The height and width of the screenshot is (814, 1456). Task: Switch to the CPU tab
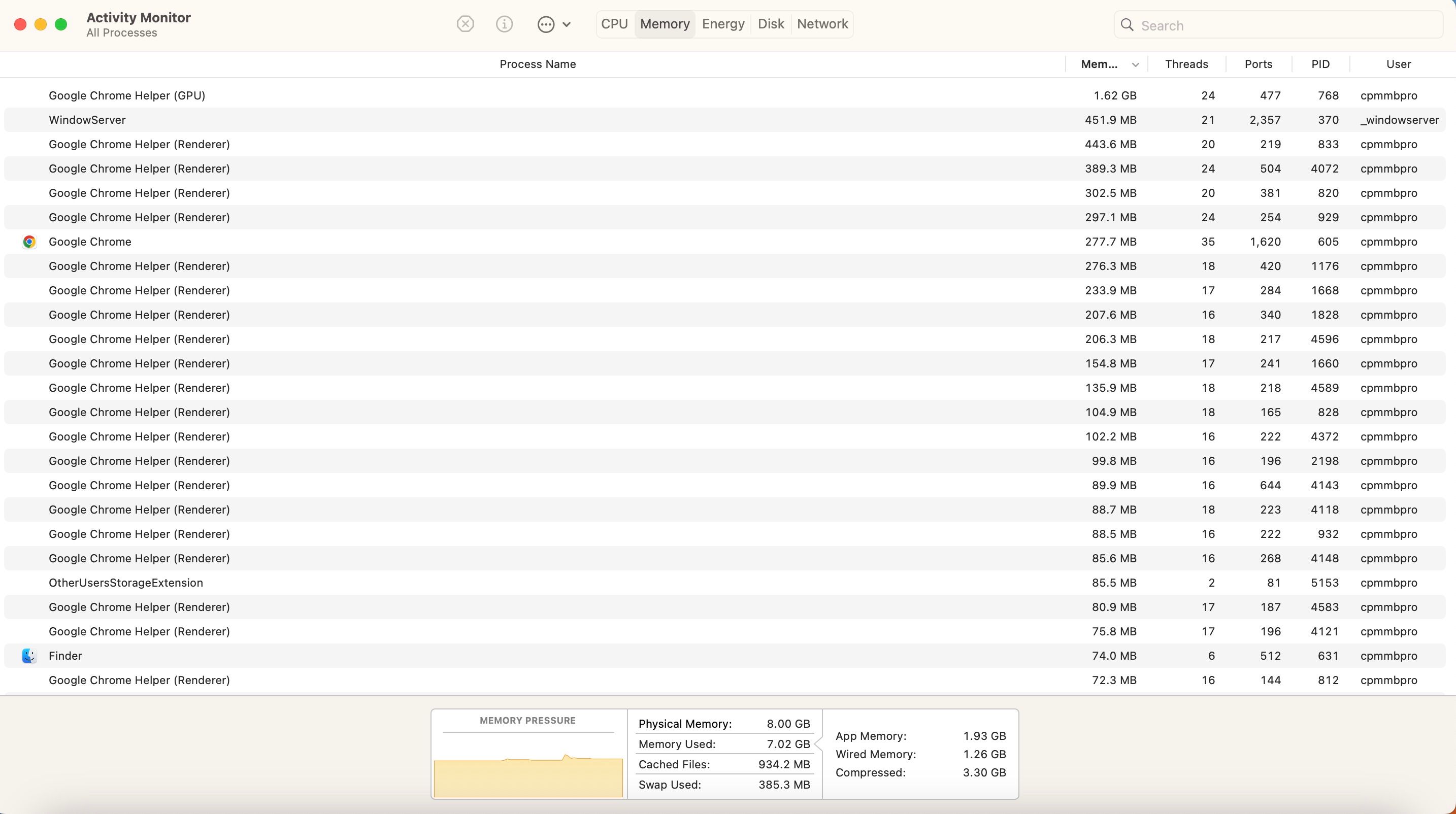tap(614, 24)
